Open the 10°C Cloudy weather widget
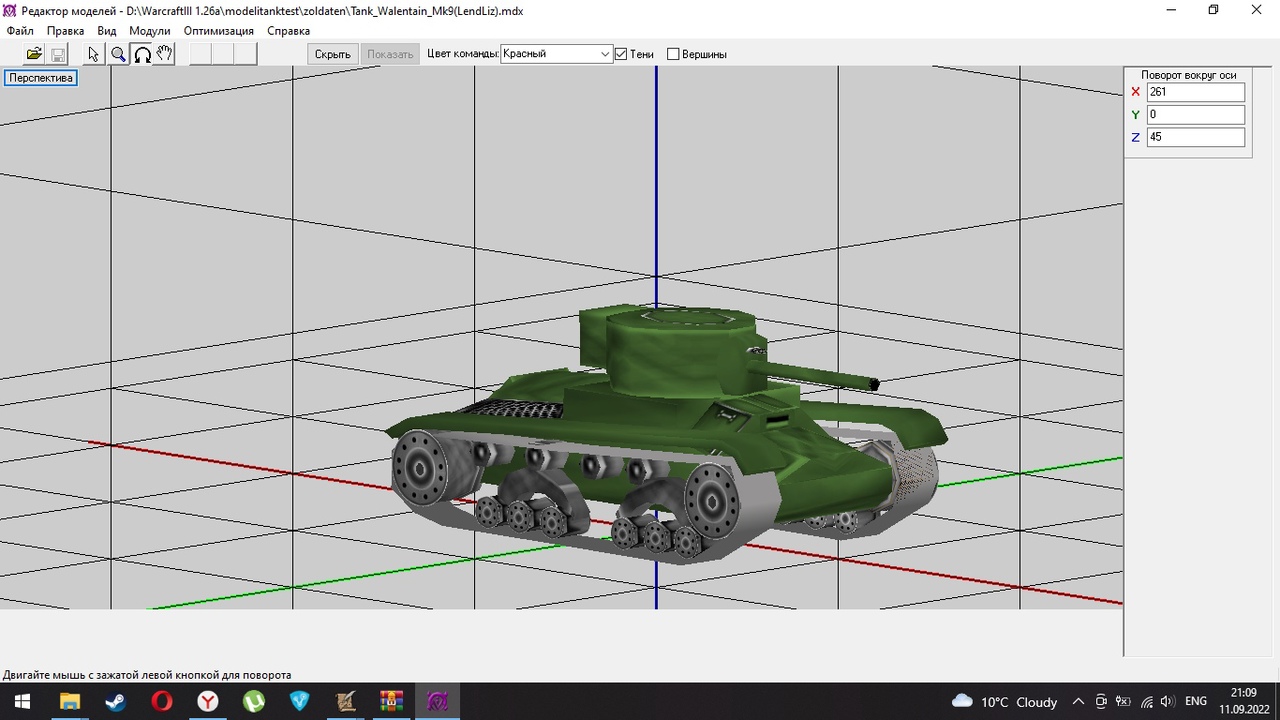The width and height of the screenshot is (1280, 720). pos(1005,702)
